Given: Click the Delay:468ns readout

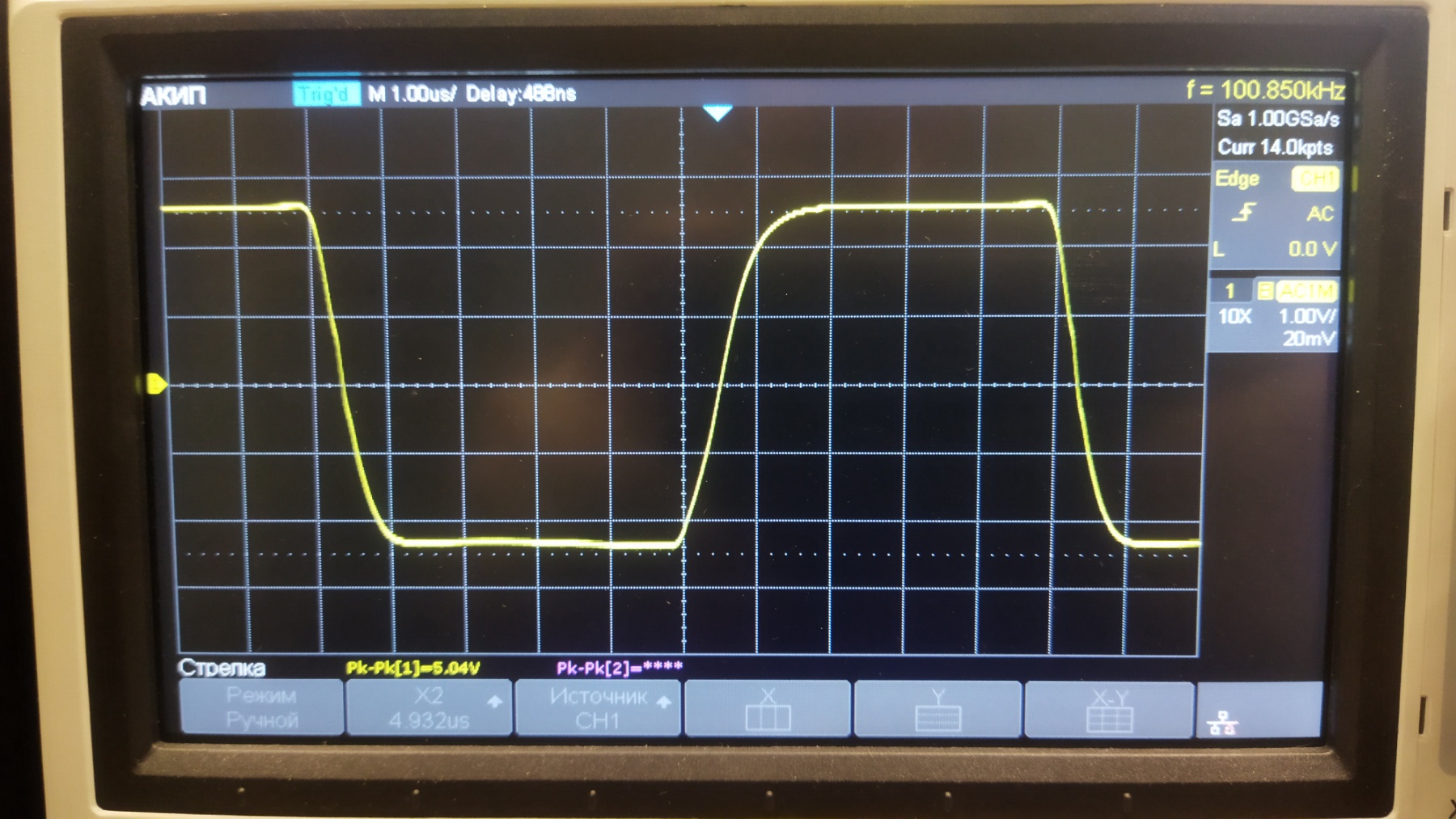Looking at the screenshot, I should (521, 94).
